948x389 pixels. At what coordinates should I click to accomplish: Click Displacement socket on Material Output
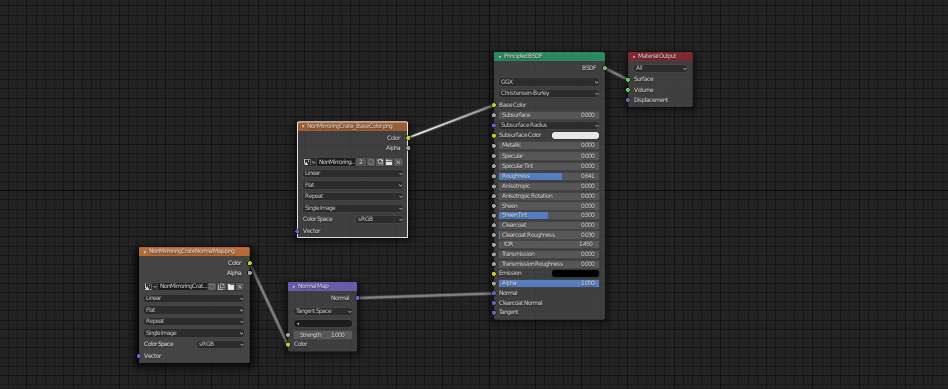pos(628,100)
